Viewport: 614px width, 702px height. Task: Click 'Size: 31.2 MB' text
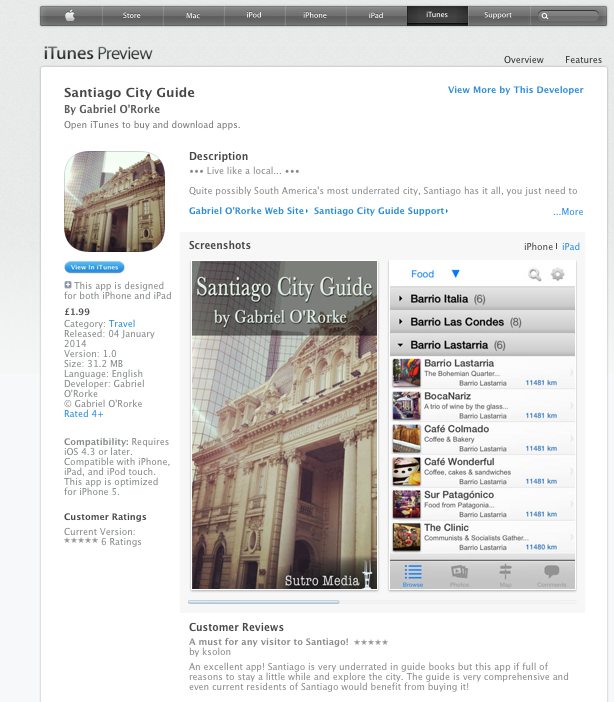tap(94, 364)
